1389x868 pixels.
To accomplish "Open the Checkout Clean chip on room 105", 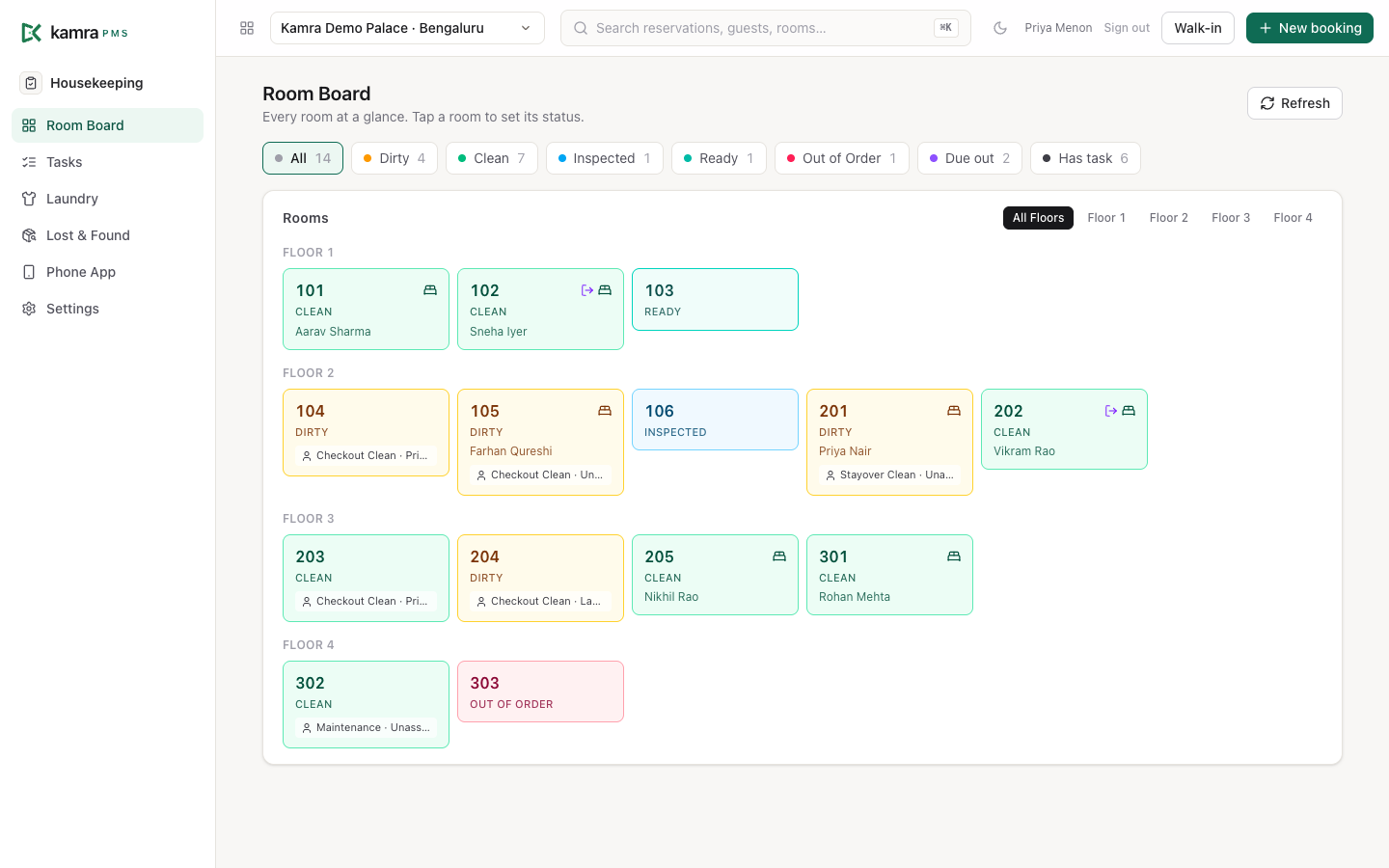I will [x=540, y=475].
